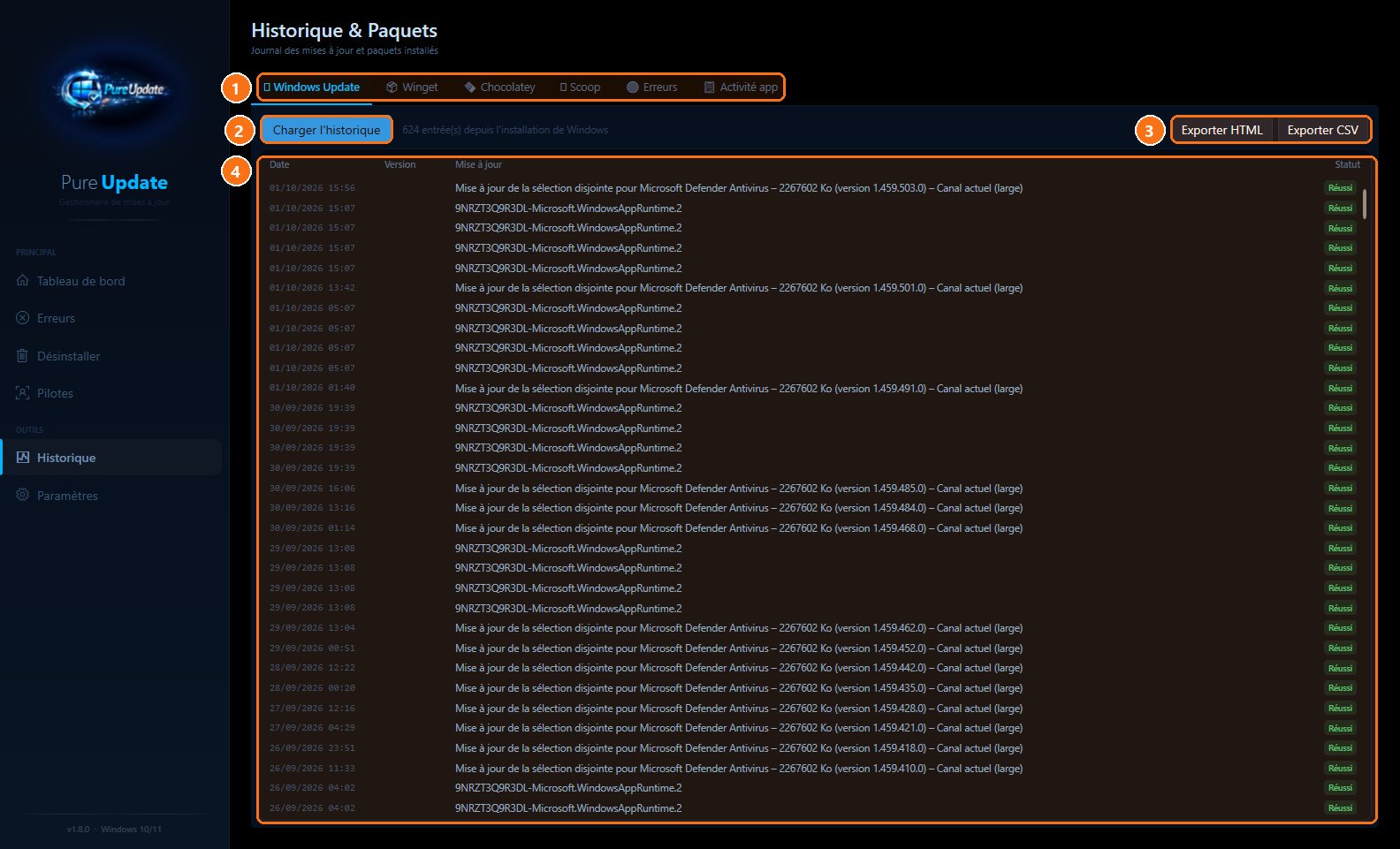The image size is (1400, 849).
Task: Click the history list scrollbar thumb
Action: [1365, 203]
